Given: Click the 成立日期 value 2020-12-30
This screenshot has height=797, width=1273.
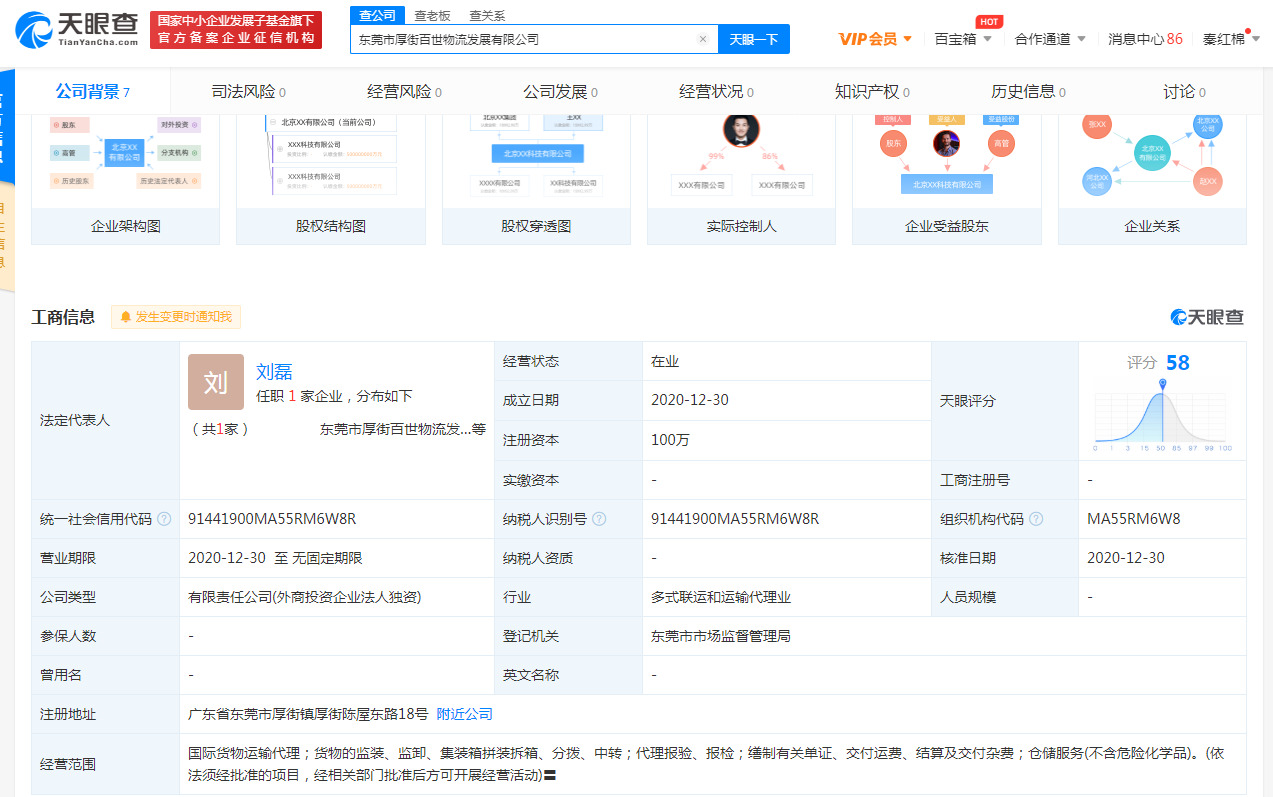Looking at the screenshot, I should [690, 400].
